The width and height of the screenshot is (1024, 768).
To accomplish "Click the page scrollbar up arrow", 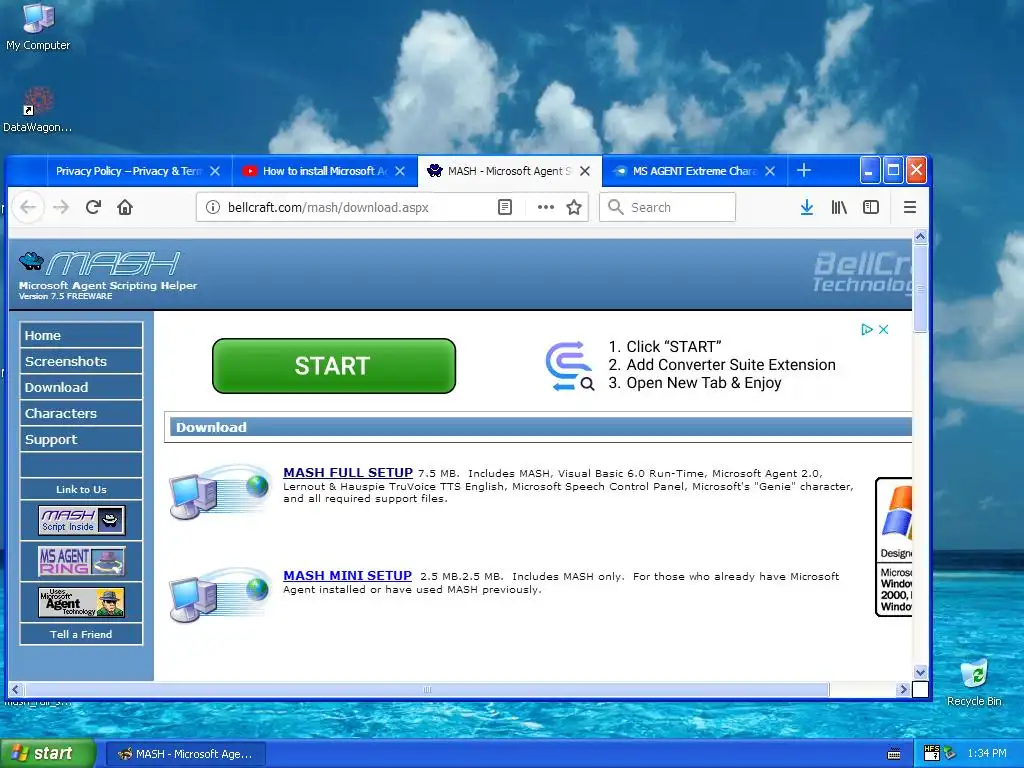I will tap(920, 236).
